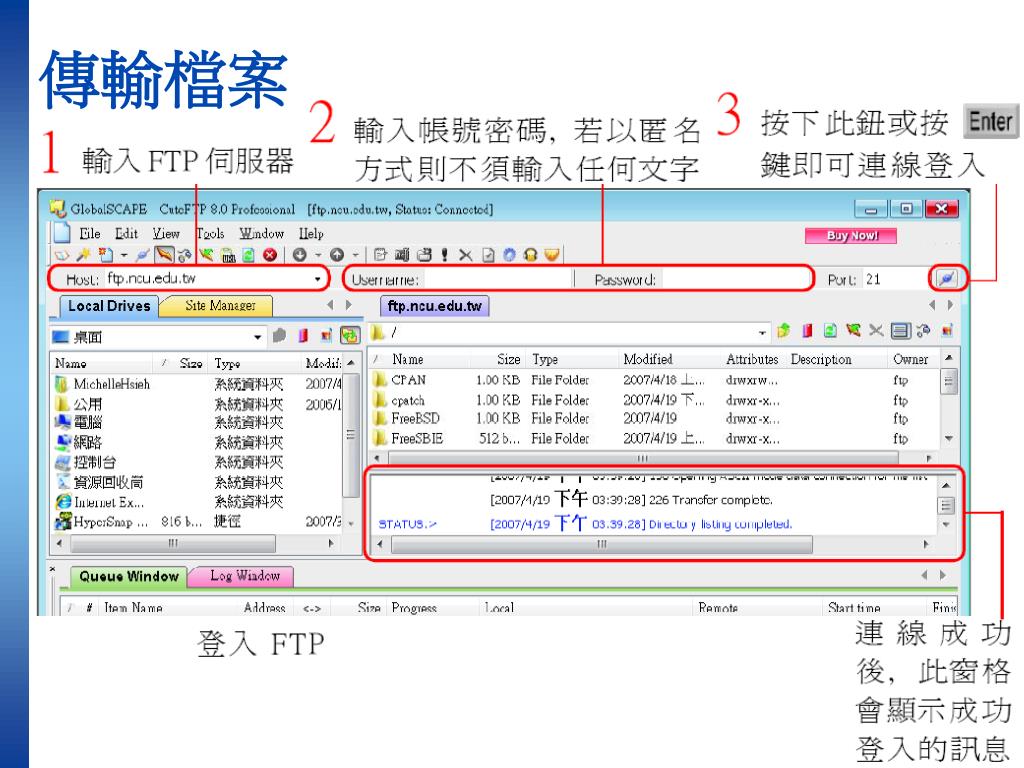Sort remote files by Attributes column
The width and height of the screenshot is (1024, 768).
point(753,359)
